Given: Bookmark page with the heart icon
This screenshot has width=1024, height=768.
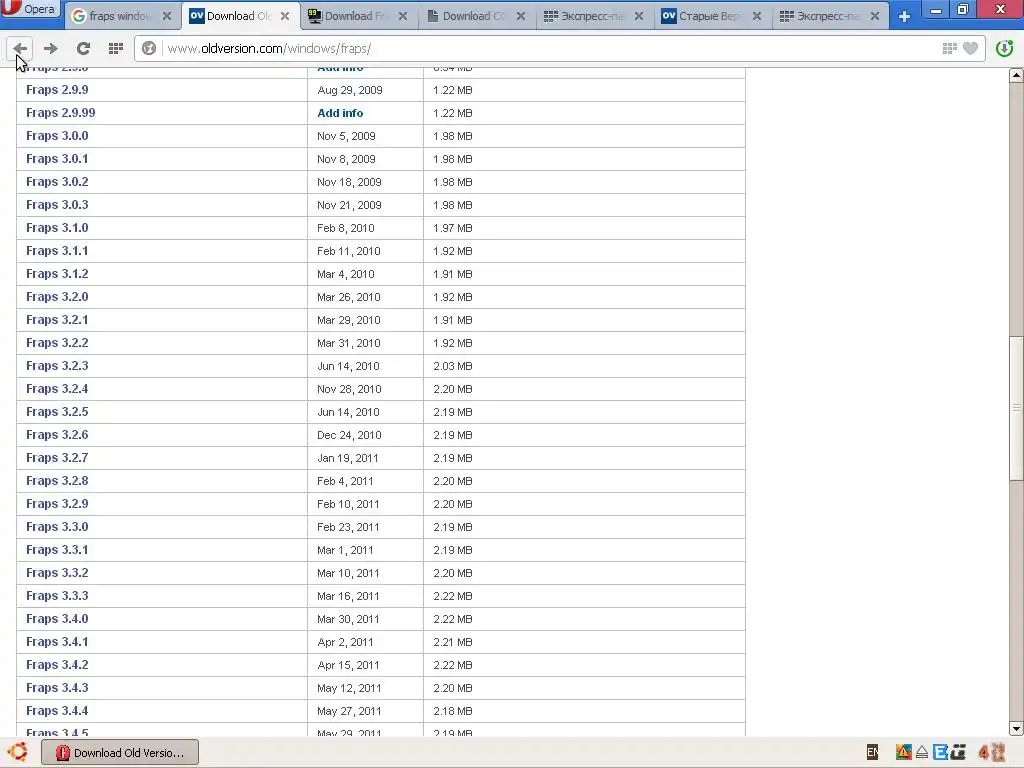Looking at the screenshot, I should [970, 48].
